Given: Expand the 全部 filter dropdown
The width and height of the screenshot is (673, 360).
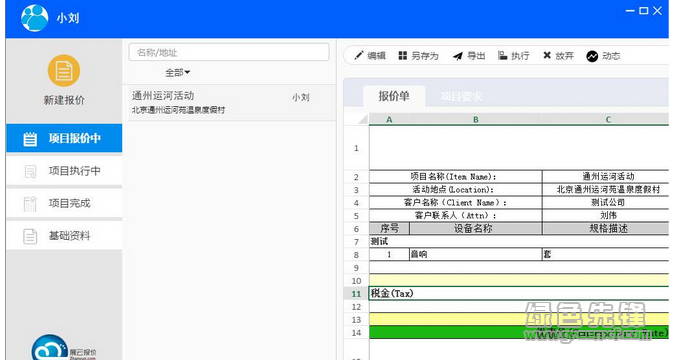Looking at the screenshot, I should point(177,73).
